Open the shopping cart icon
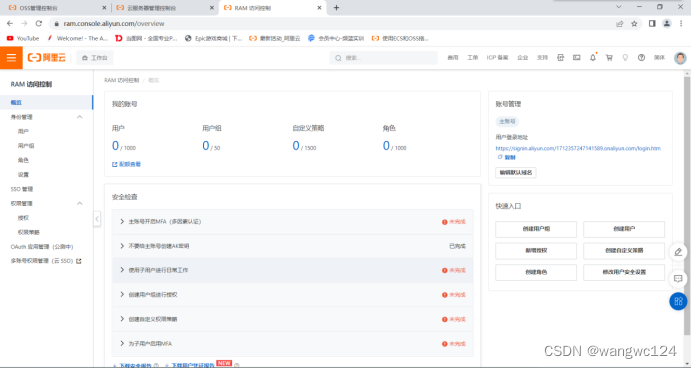692x368 pixels. tap(609, 58)
